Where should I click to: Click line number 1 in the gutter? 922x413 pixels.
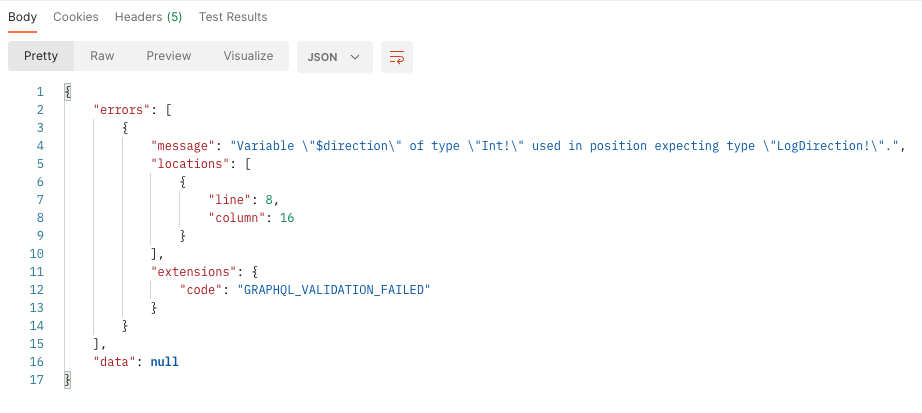pyautogui.click(x=40, y=92)
